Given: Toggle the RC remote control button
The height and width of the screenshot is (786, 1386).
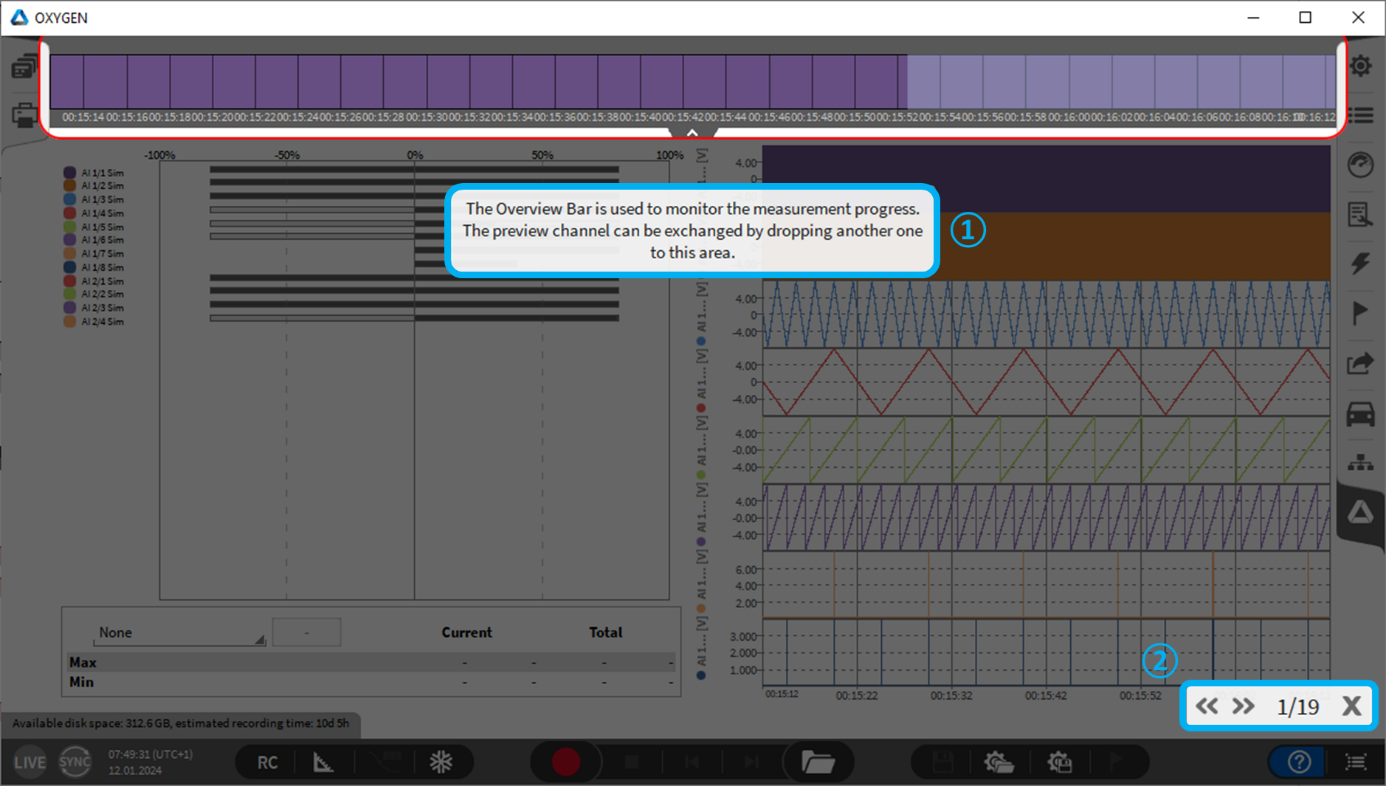Looking at the screenshot, I should 267,762.
